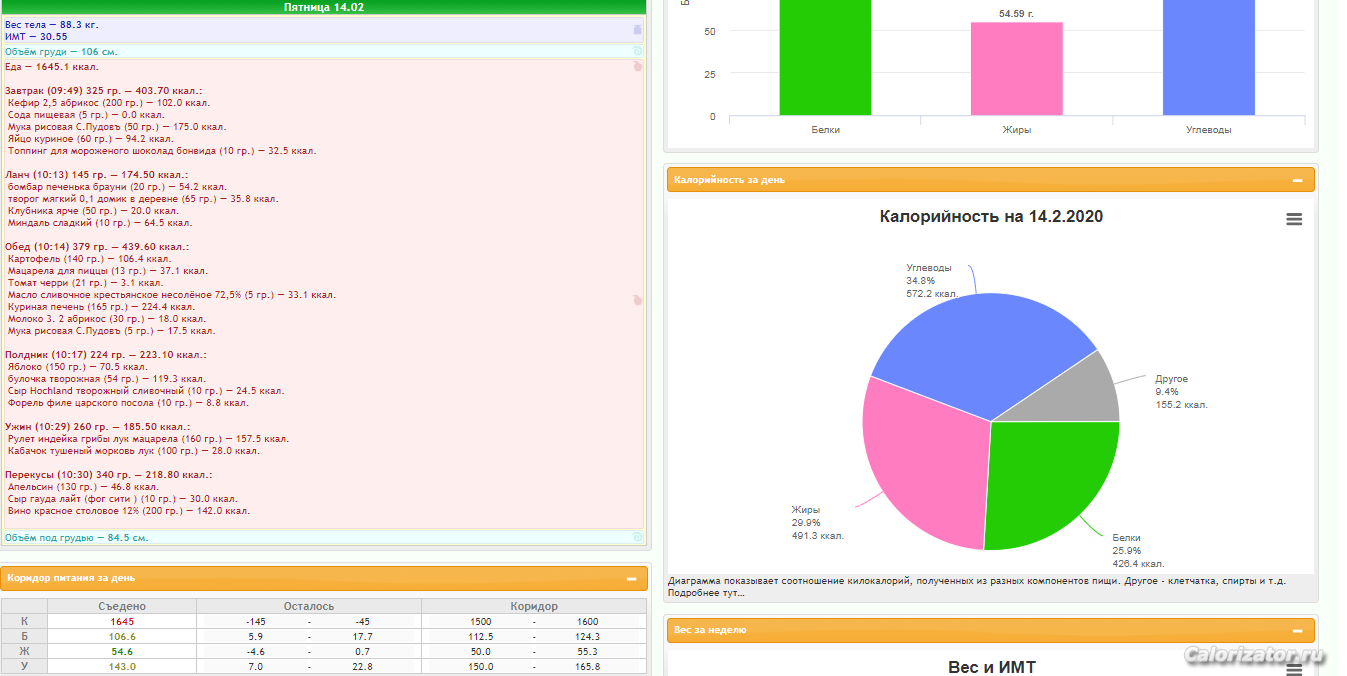1347x676 pixels.
Task: Open the weight and BMI chart menu
Action: (x=1294, y=668)
